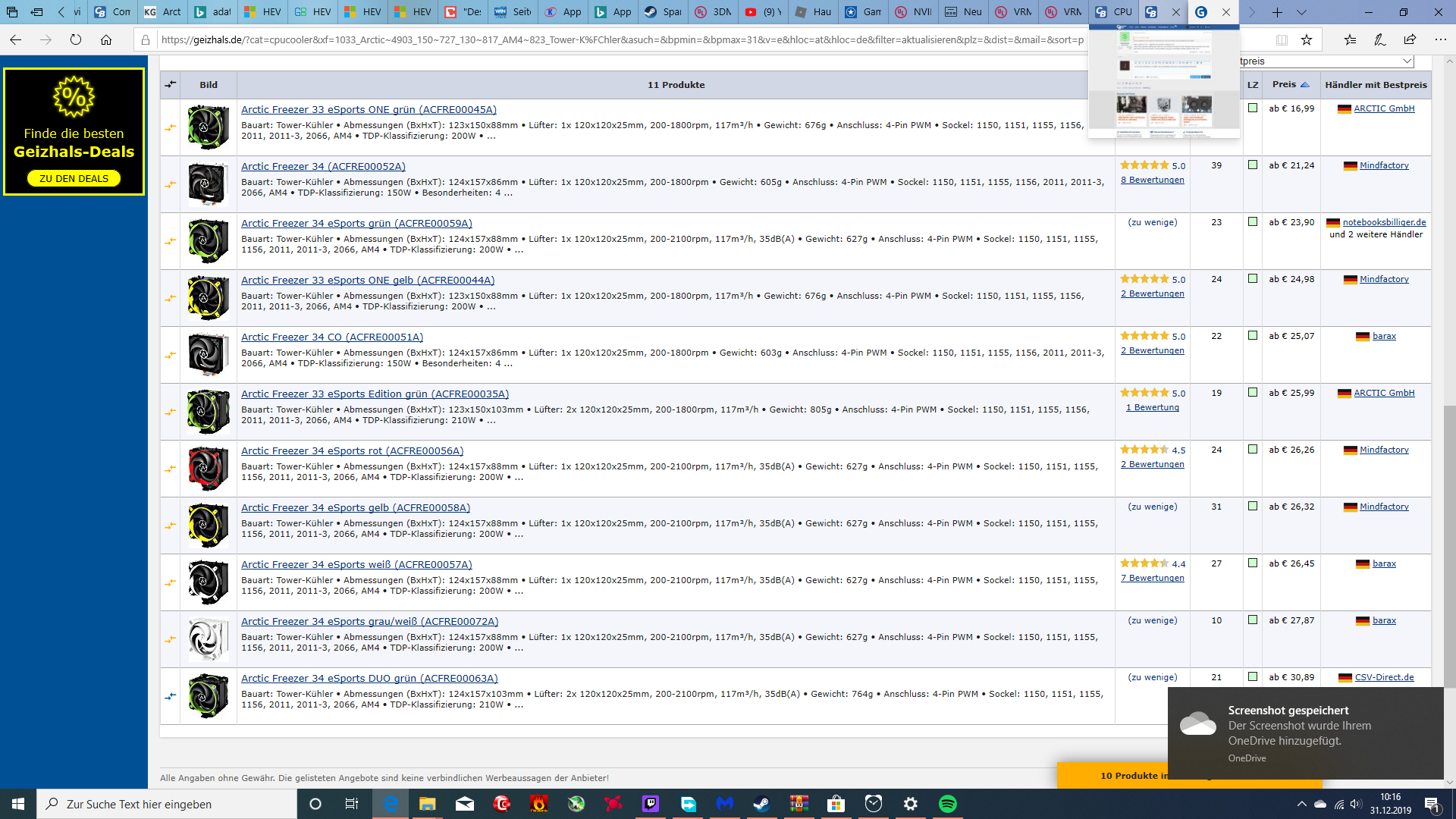
Task: Tick LZ checkbox for €27,87 grau/weiß cooler
Action: (x=1253, y=620)
